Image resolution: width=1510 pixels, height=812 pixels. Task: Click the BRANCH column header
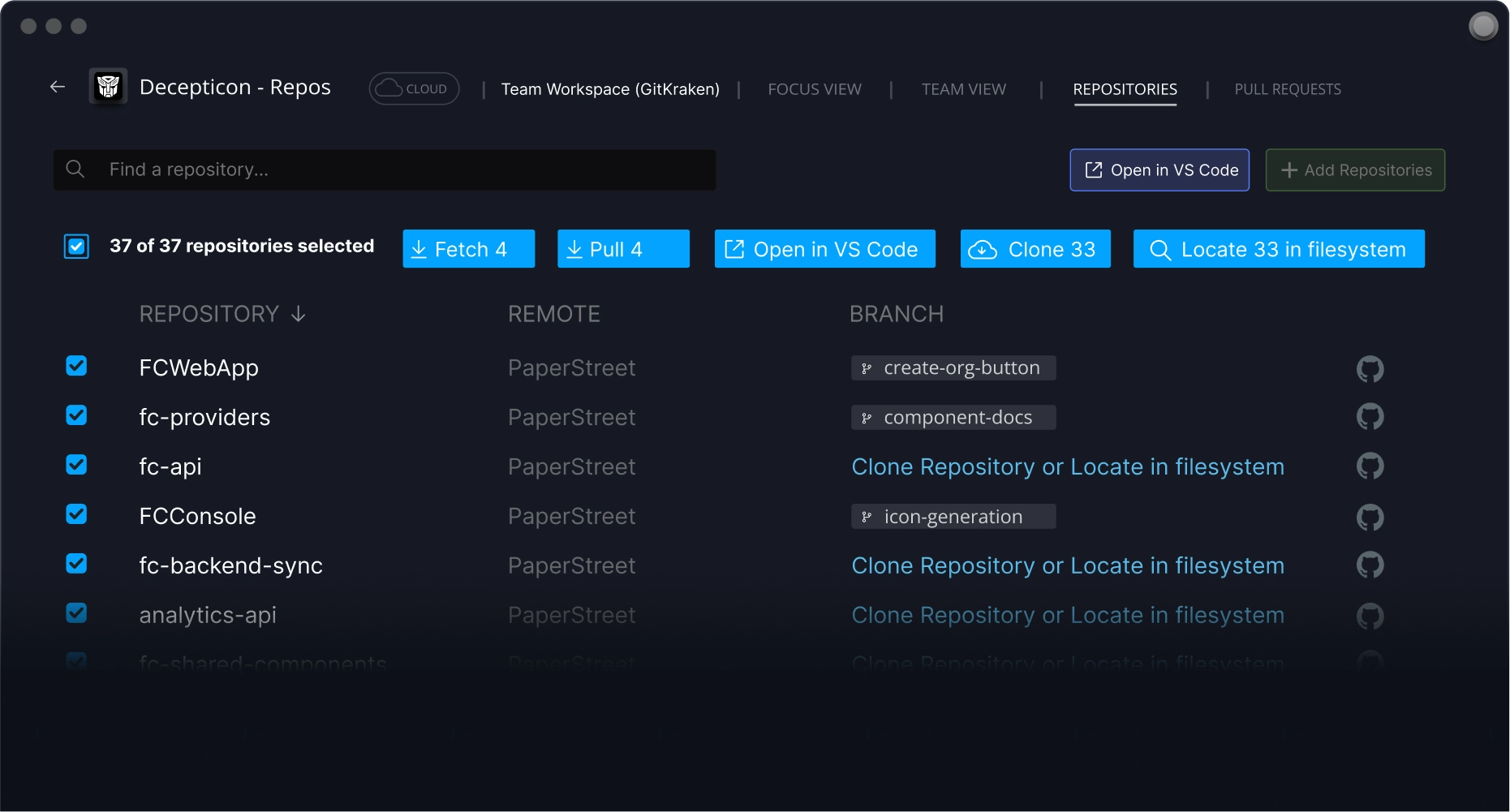(897, 314)
